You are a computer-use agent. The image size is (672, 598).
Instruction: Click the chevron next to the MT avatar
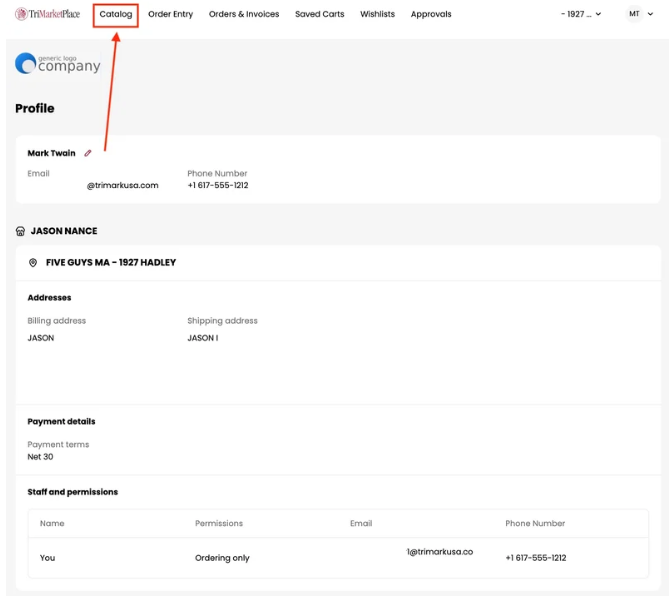pyautogui.click(x=652, y=14)
